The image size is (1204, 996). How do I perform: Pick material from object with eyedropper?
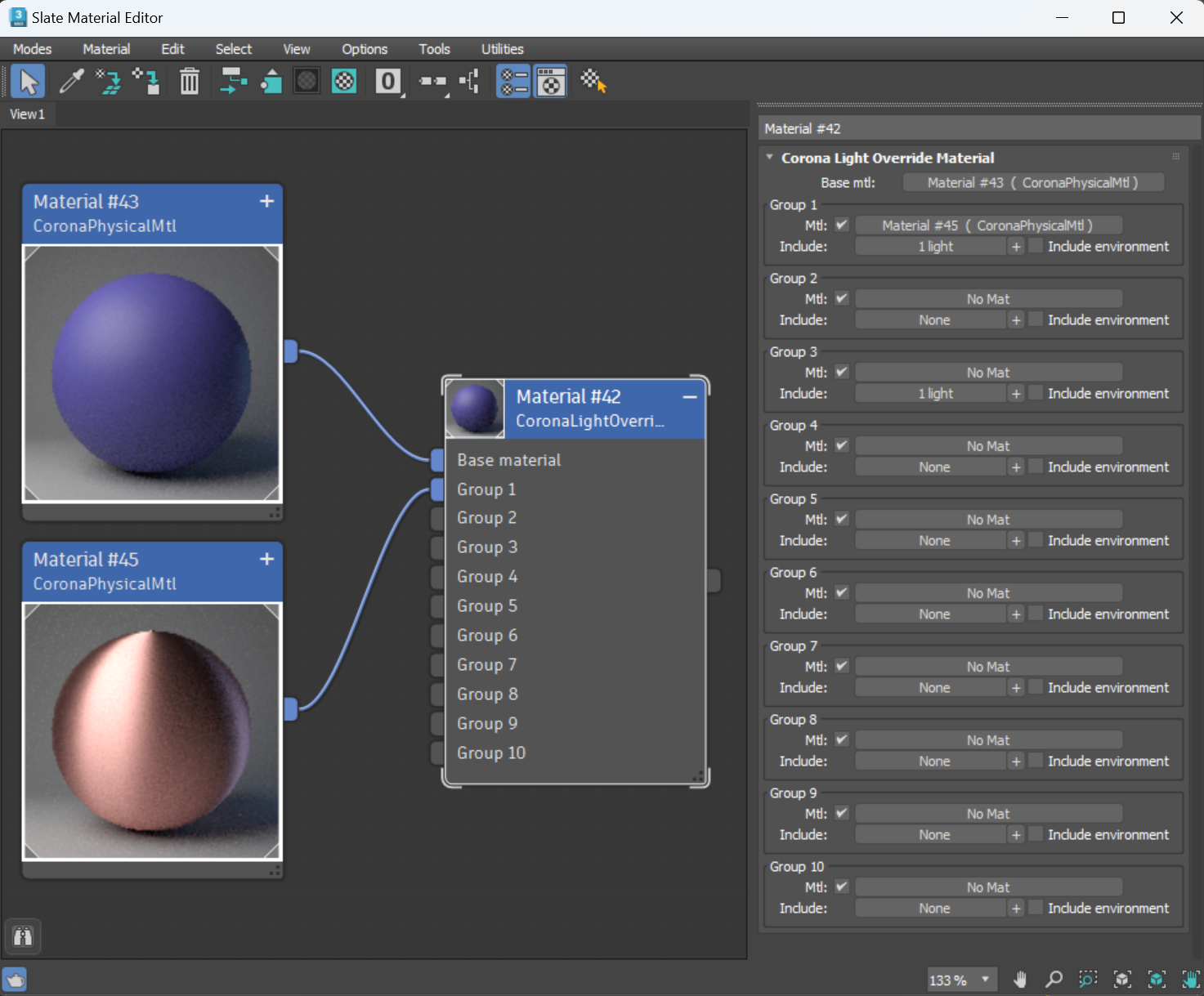pos(72,82)
